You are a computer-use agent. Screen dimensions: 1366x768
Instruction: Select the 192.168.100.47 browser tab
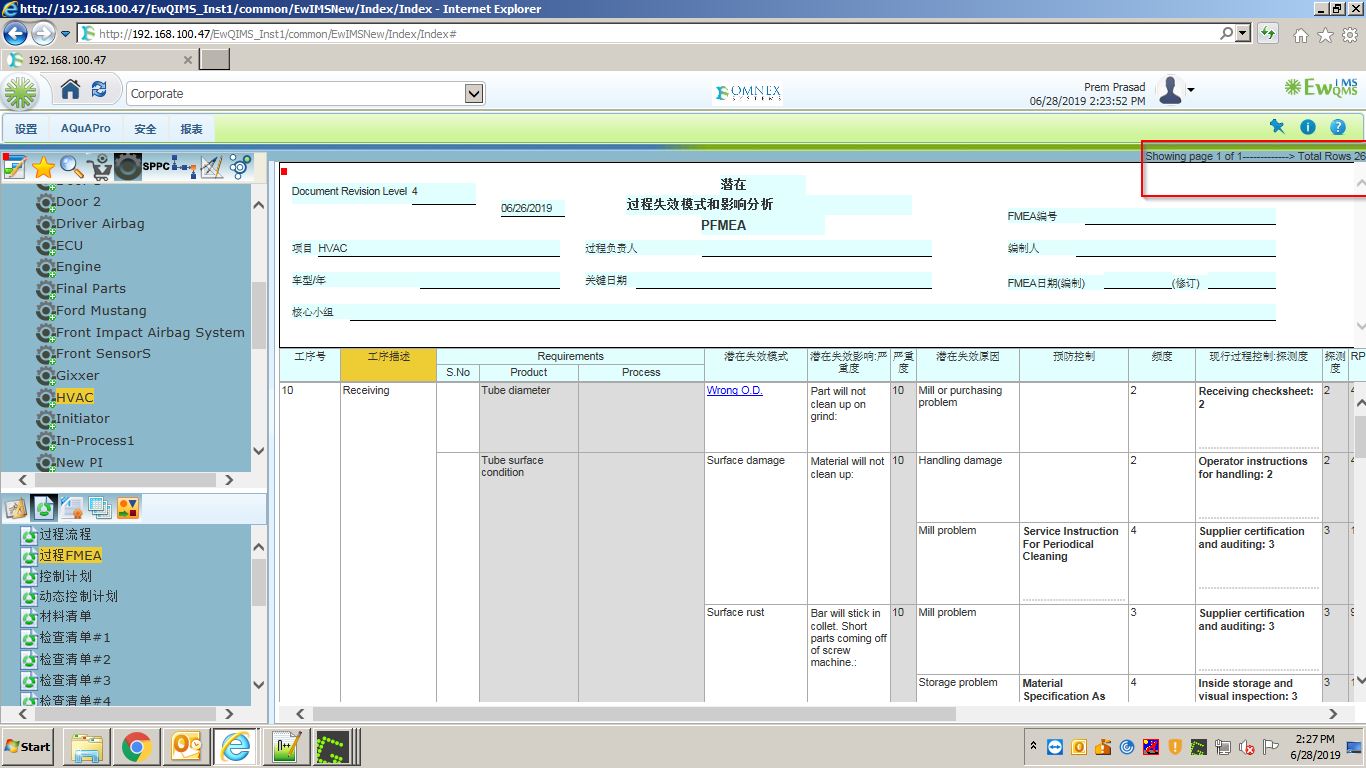tap(100, 60)
